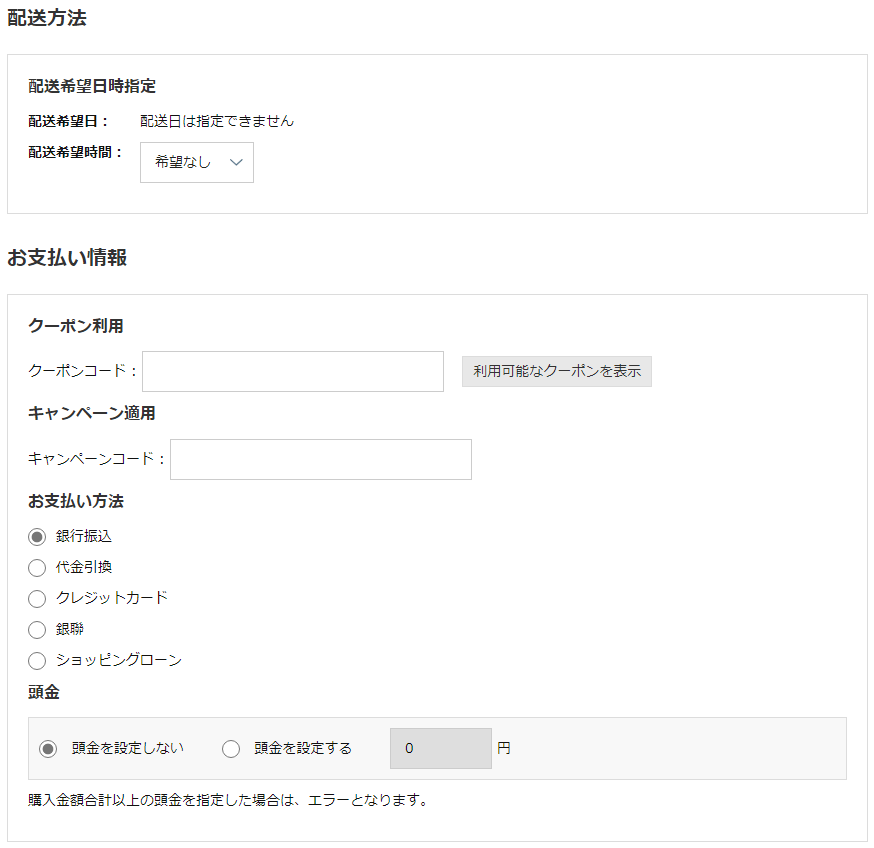Select the 銀行振込 payment radio button
This screenshot has width=874, height=848.
pyautogui.click(x=37, y=537)
